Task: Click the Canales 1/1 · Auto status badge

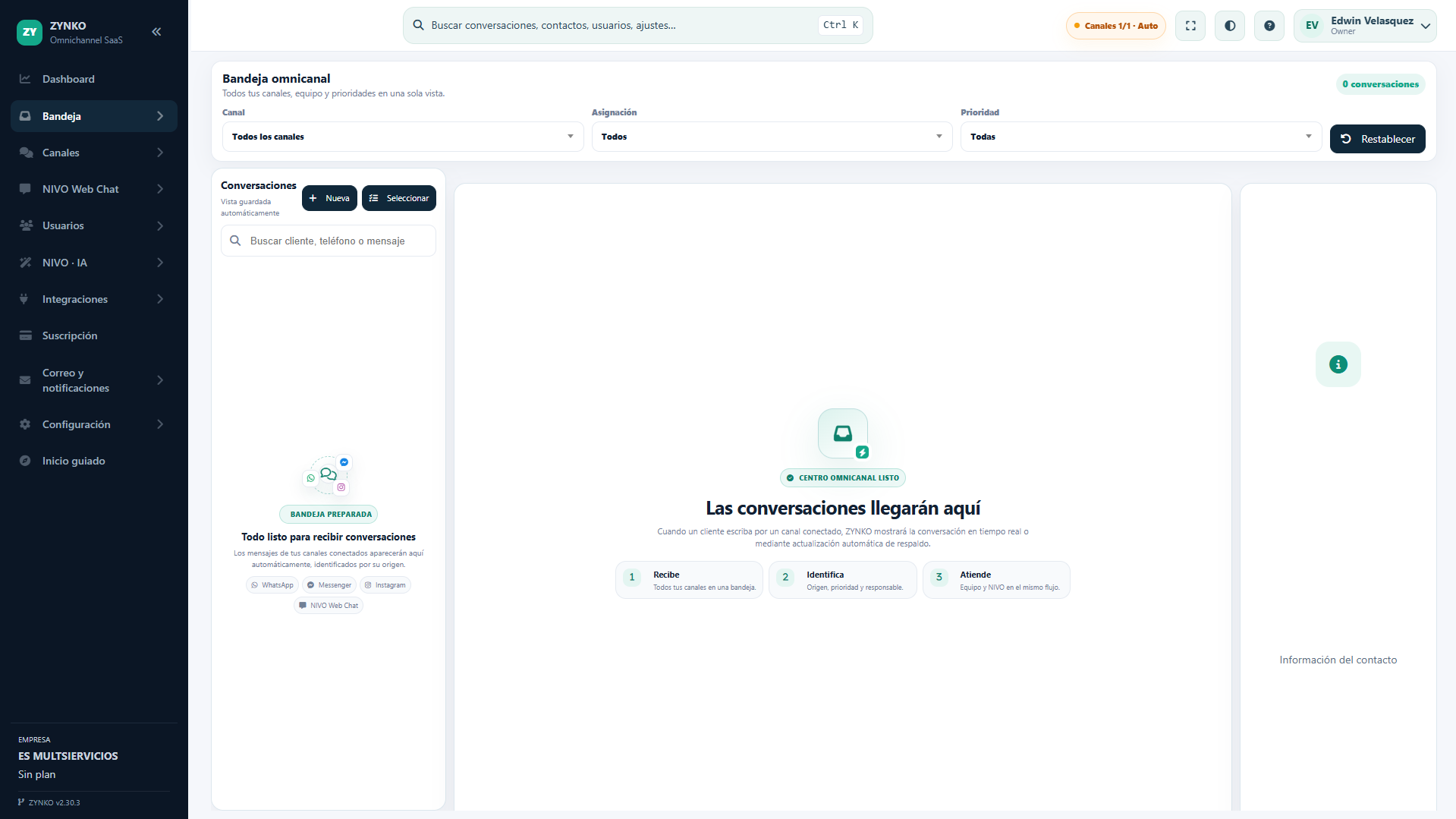Action: (1115, 26)
